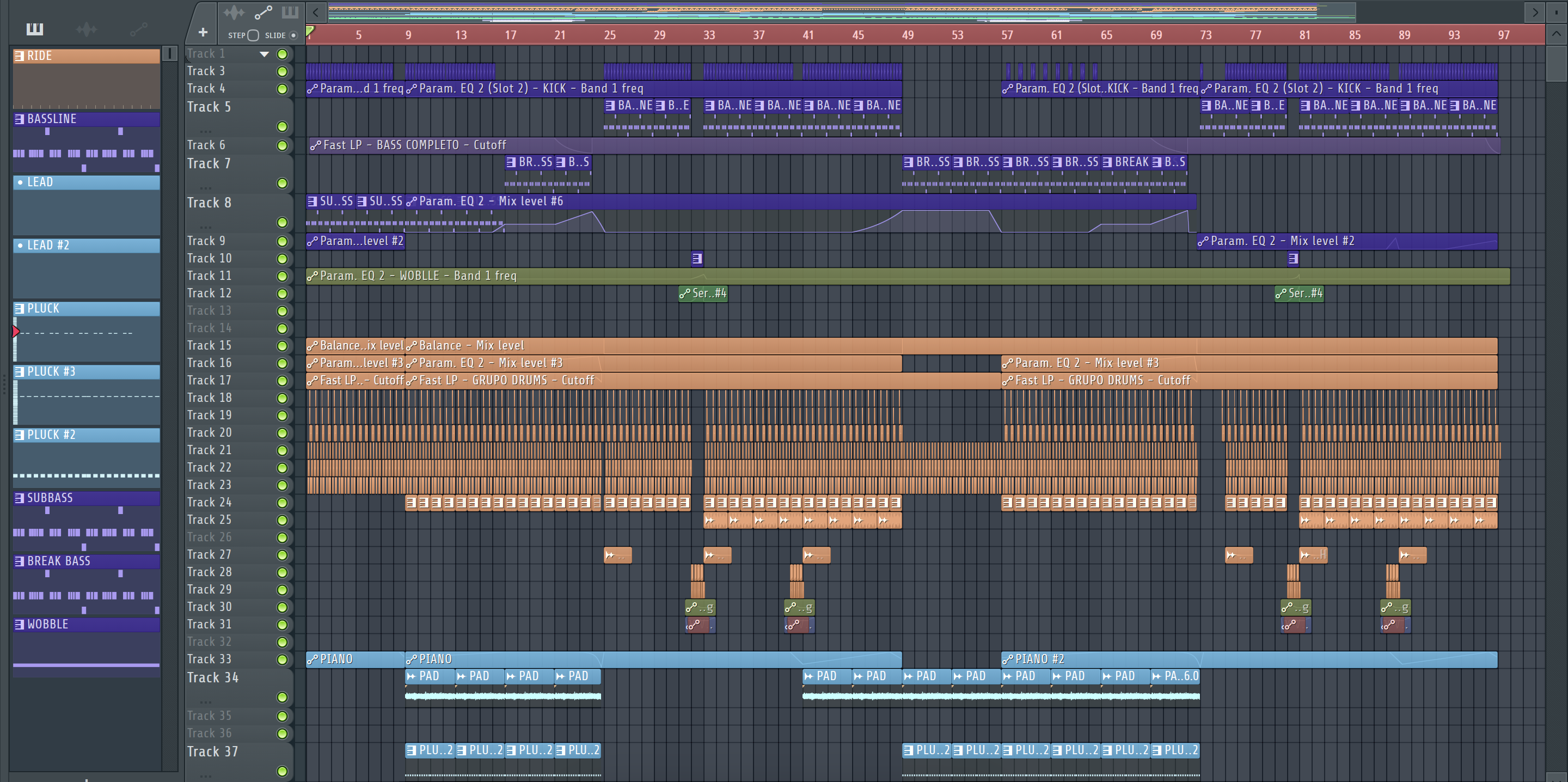The image size is (1568, 782).
Task: Enable the STEP editing checkbox
Action: pos(253,35)
